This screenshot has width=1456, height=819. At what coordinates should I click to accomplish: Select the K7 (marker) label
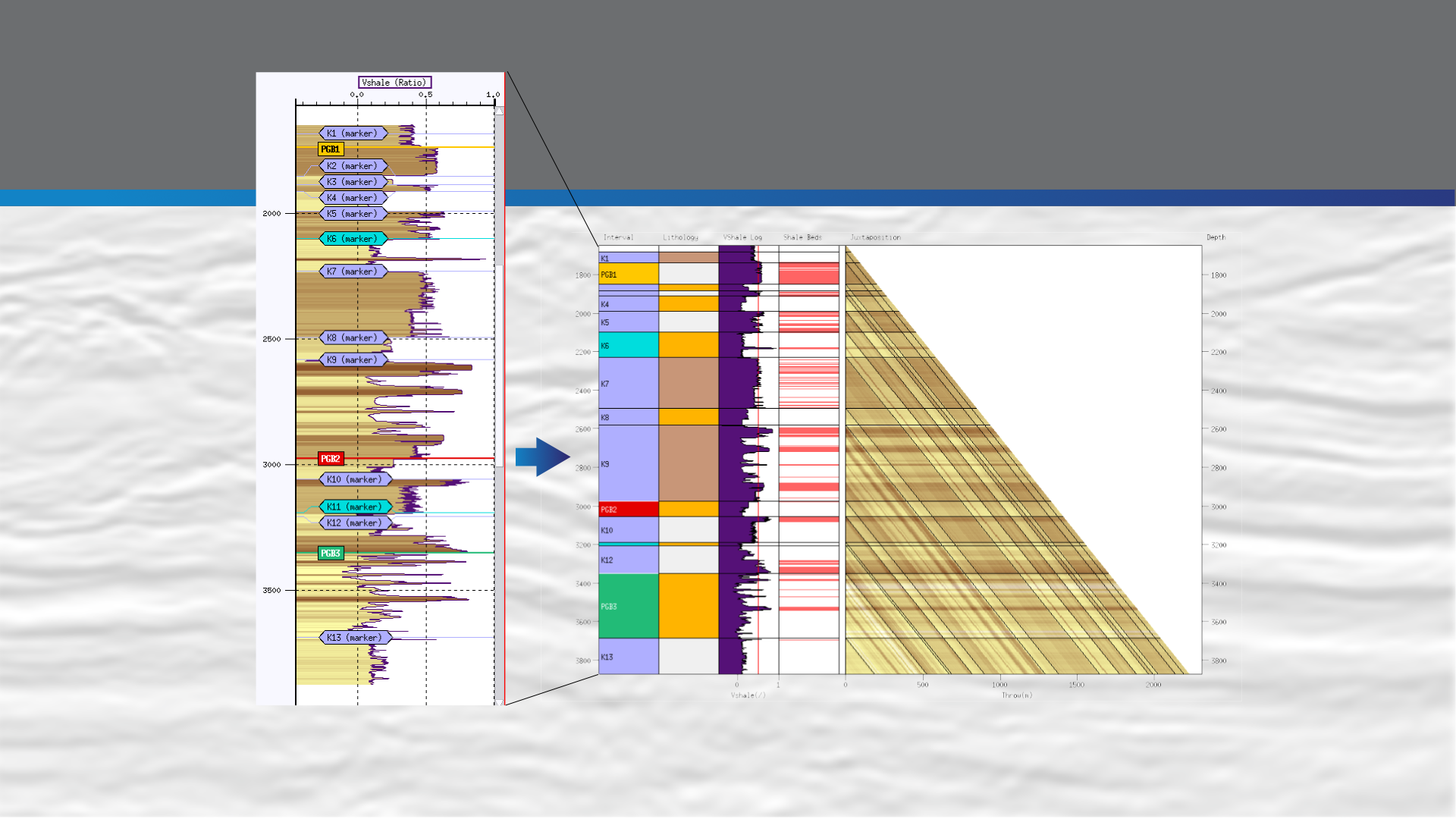coord(353,271)
